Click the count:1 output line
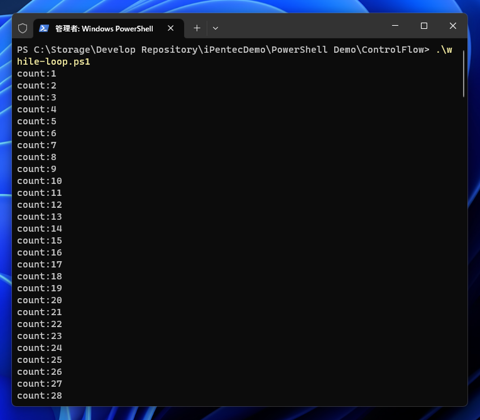 coord(37,74)
